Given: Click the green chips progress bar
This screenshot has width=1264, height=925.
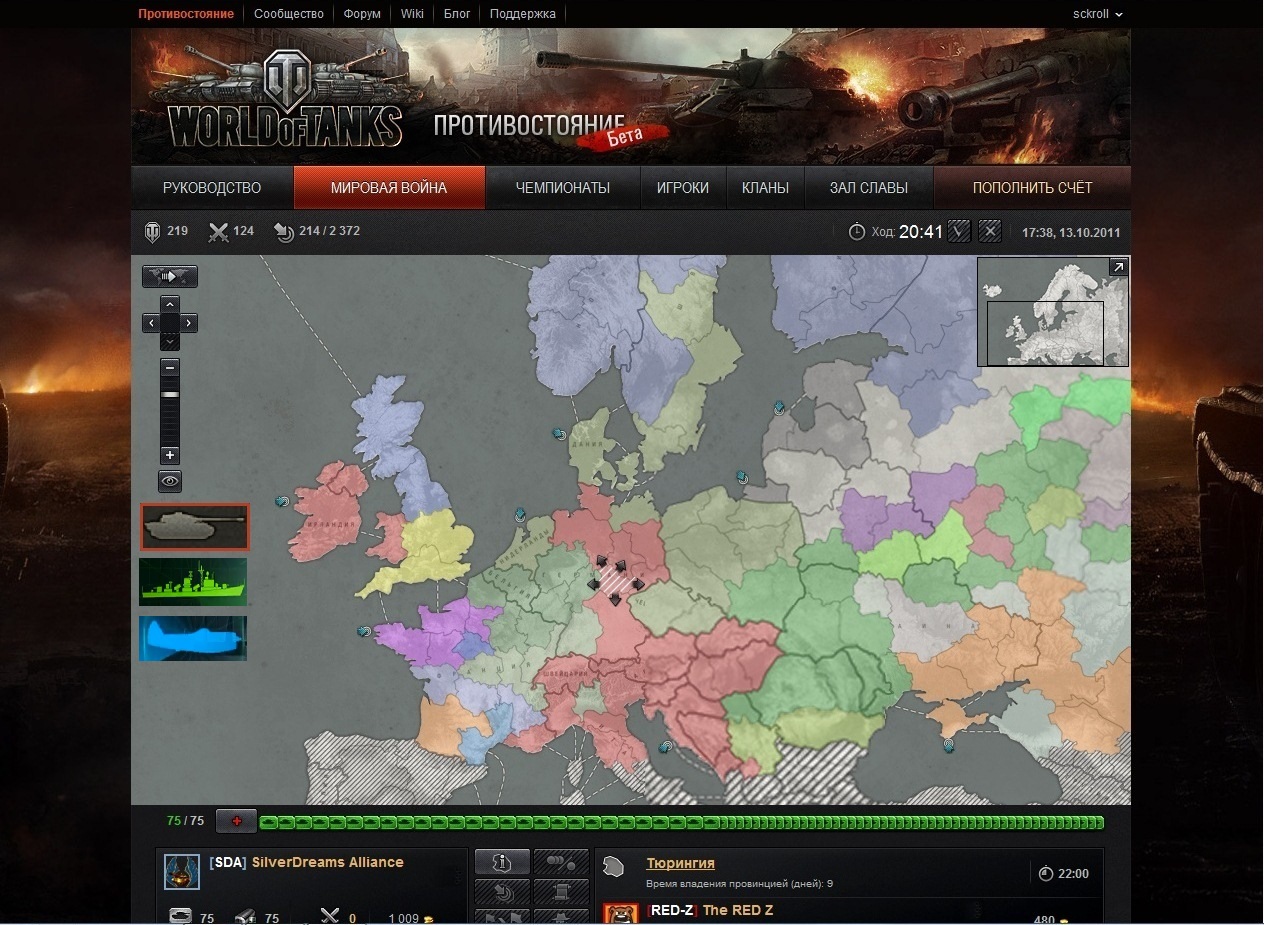Looking at the screenshot, I should click(x=681, y=822).
